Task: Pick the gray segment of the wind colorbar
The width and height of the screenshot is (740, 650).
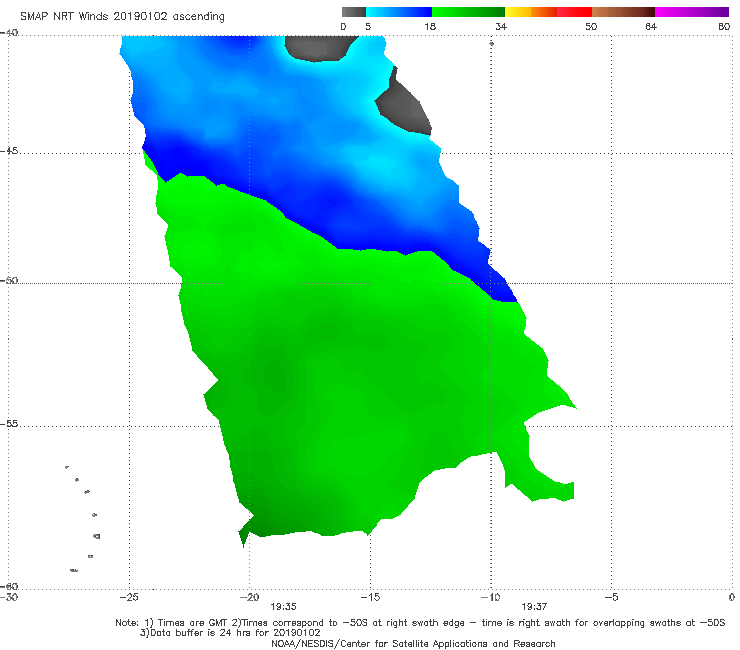Action: pyautogui.click(x=354, y=12)
